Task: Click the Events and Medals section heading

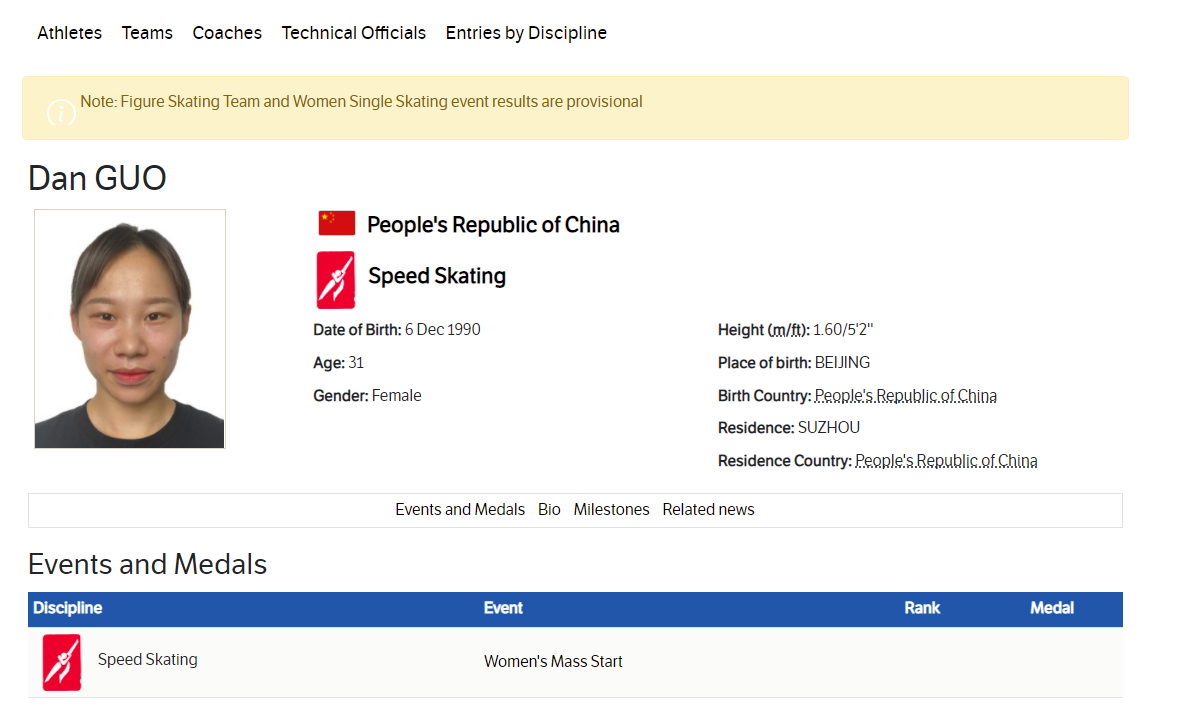Action: (x=147, y=565)
